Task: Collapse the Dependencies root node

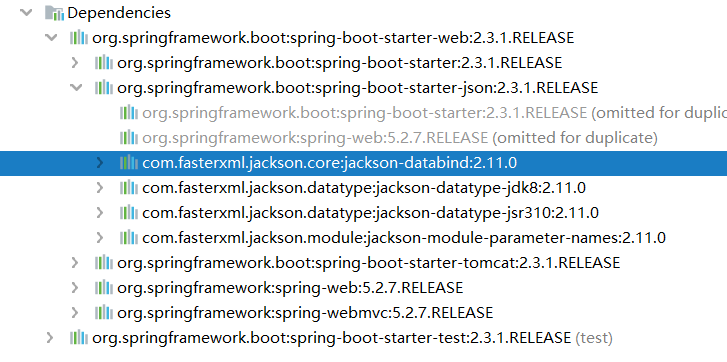Action: click(26, 13)
